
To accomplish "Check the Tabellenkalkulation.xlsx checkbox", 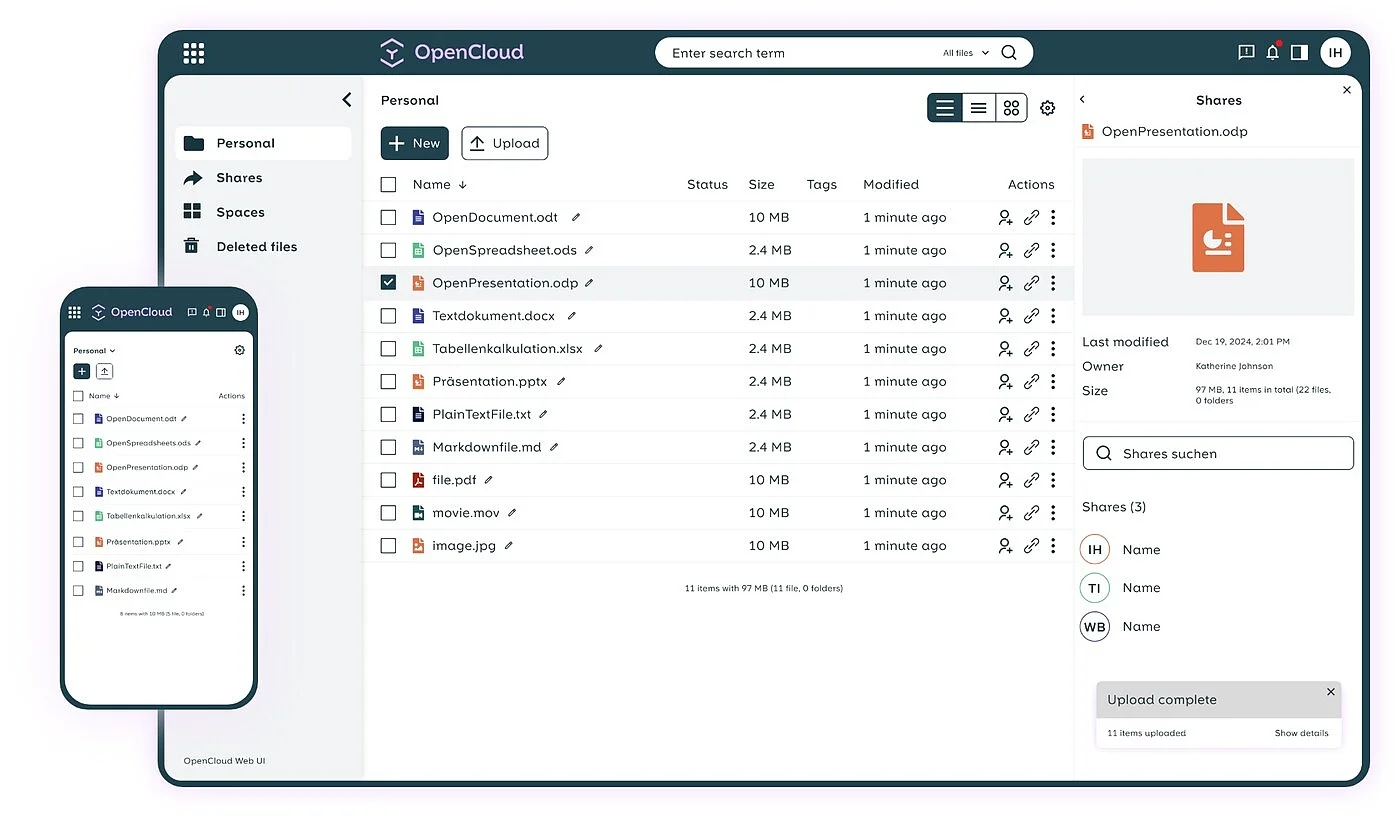I will click(388, 349).
